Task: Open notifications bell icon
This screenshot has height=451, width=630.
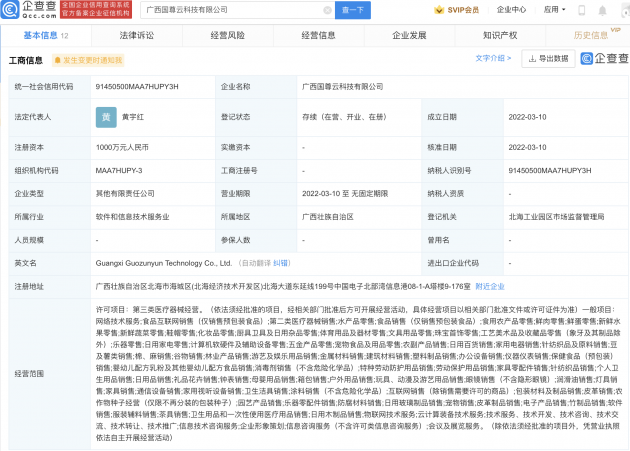Action: (602, 10)
